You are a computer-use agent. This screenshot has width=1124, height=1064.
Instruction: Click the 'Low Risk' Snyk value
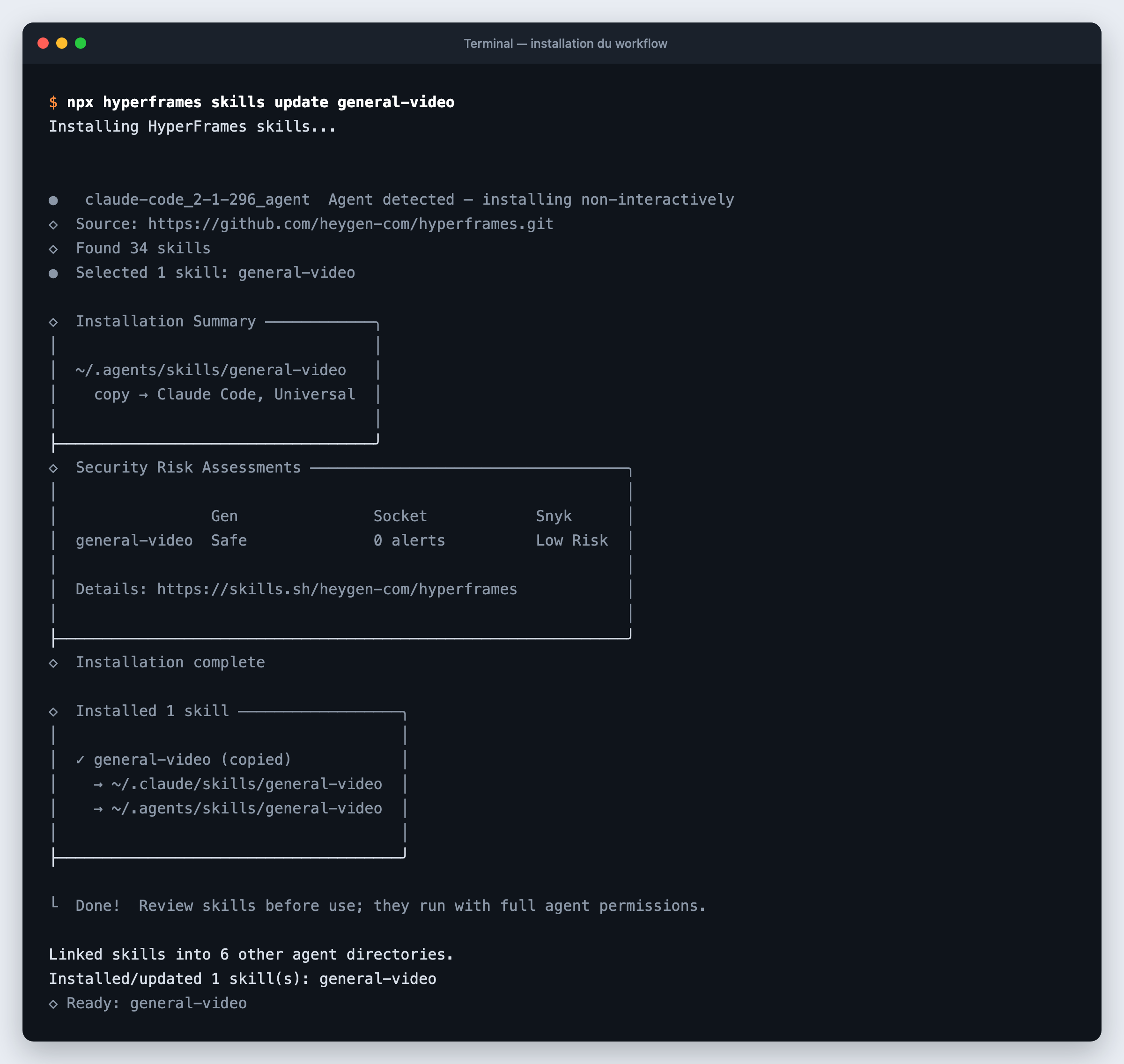(572, 540)
